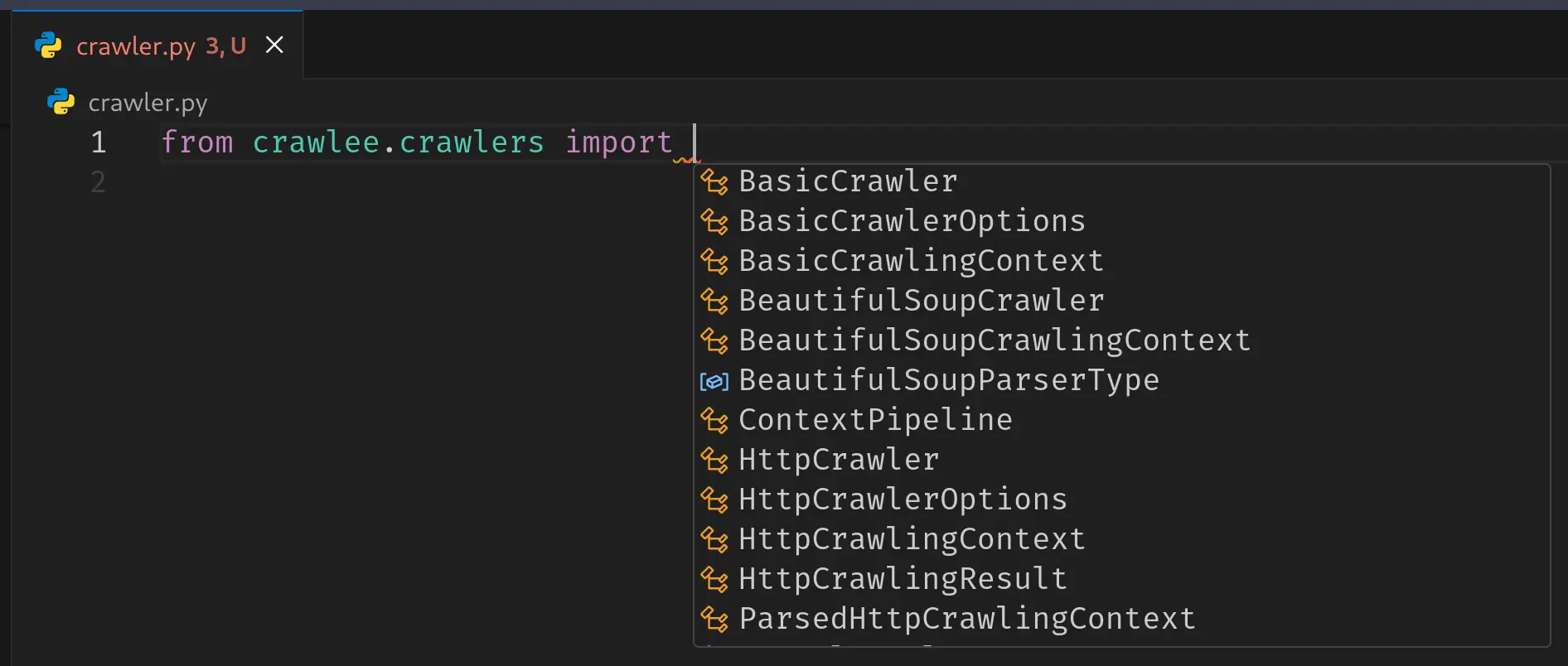The image size is (1568, 666).
Task: Select BeautifulSoupParserType variable suggestion
Action: coord(1121,380)
